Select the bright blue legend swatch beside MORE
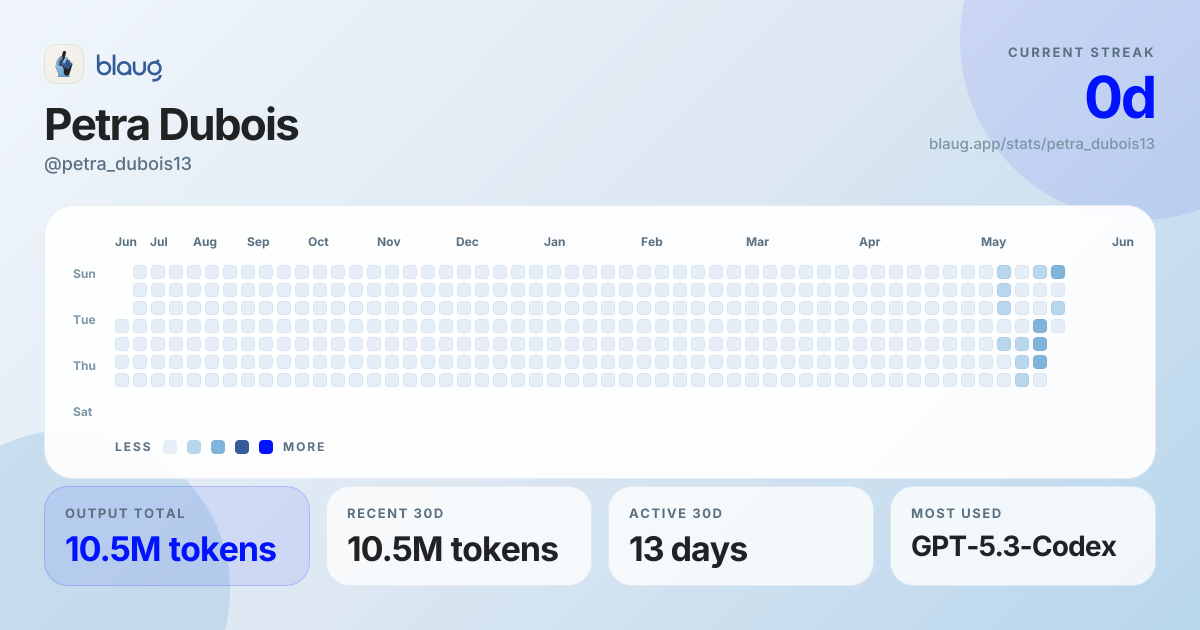 click(266, 447)
